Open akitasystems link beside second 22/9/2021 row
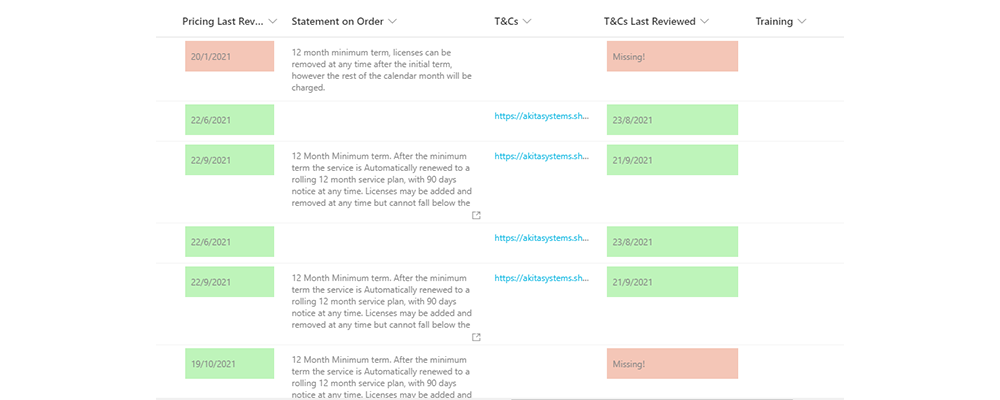This screenshot has height=400, width=1000. tap(541, 278)
